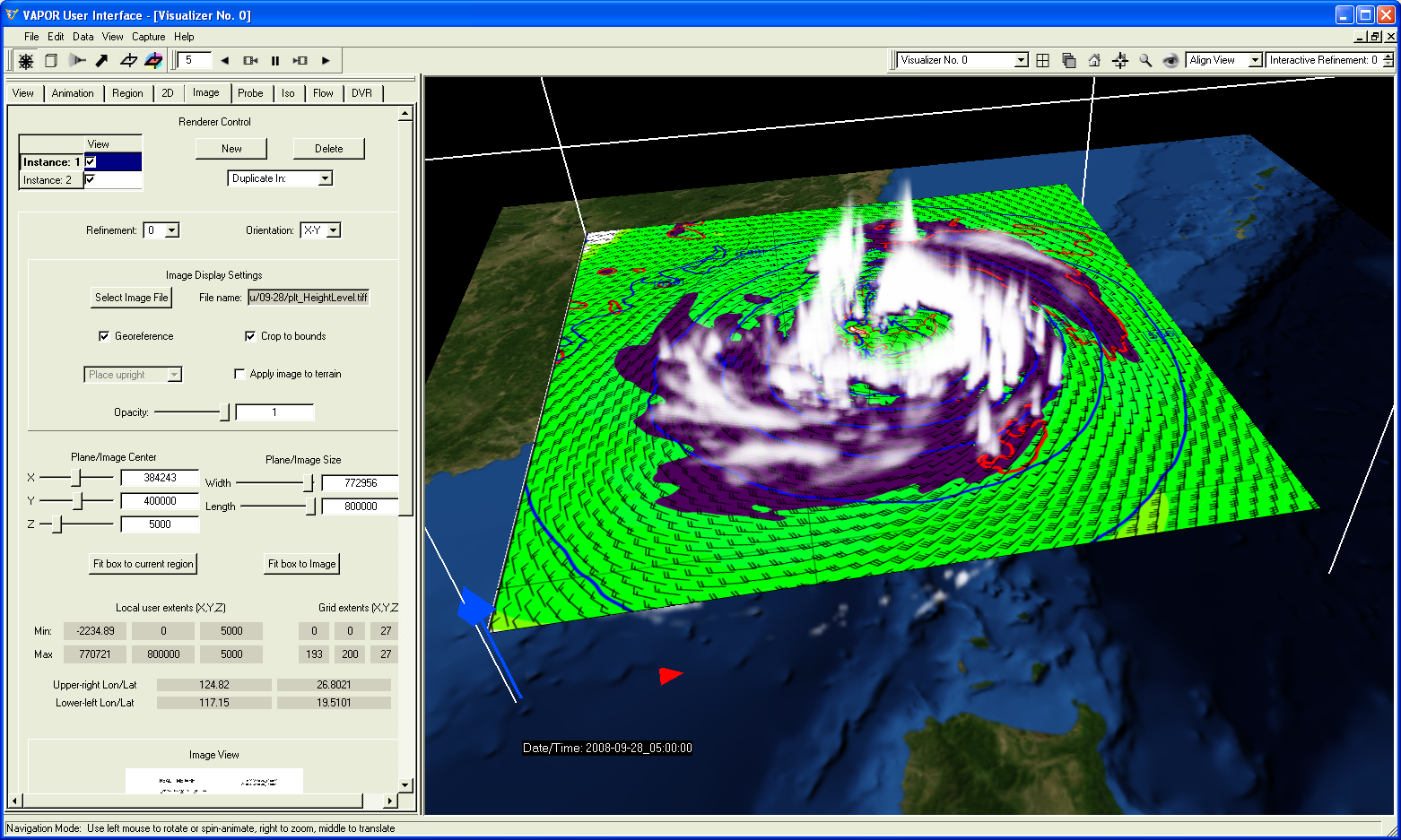Uncheck the Georeference checkbox
The image size is (1401, 840).
coord(104,336)
